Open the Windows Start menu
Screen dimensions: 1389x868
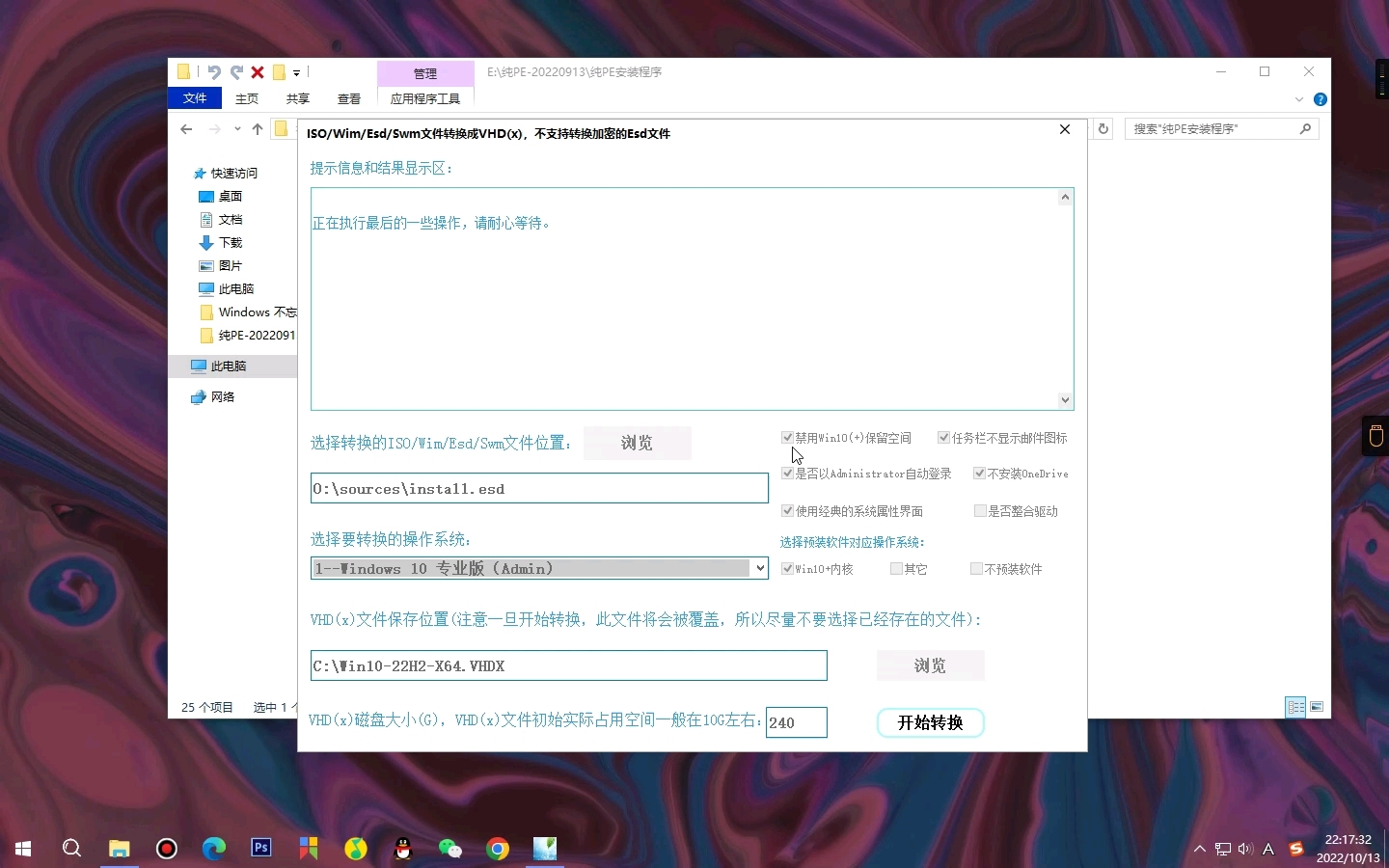tap(23, 849)
